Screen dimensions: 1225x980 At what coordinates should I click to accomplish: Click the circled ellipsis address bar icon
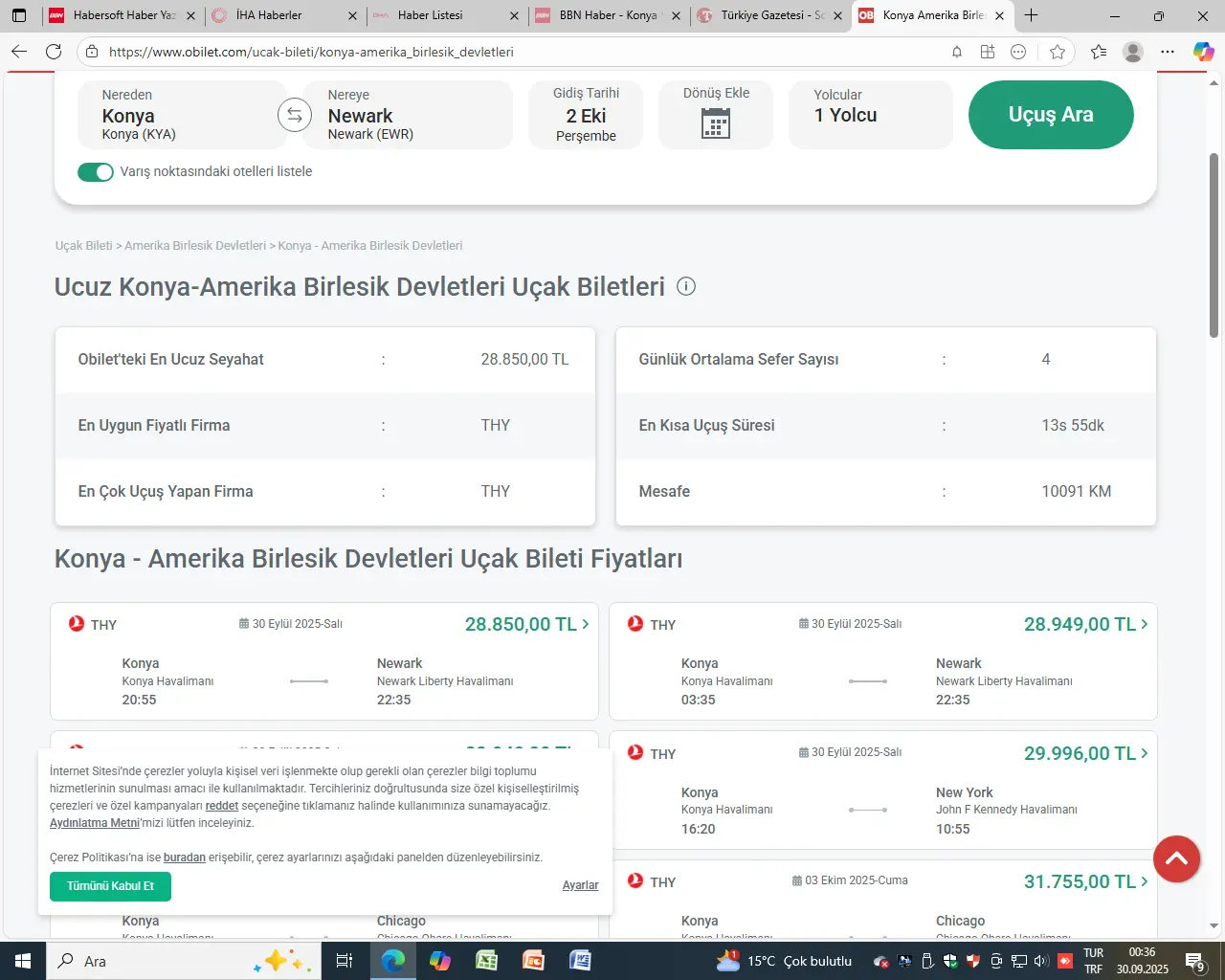pyautogui.click(x=1018, y=52)
